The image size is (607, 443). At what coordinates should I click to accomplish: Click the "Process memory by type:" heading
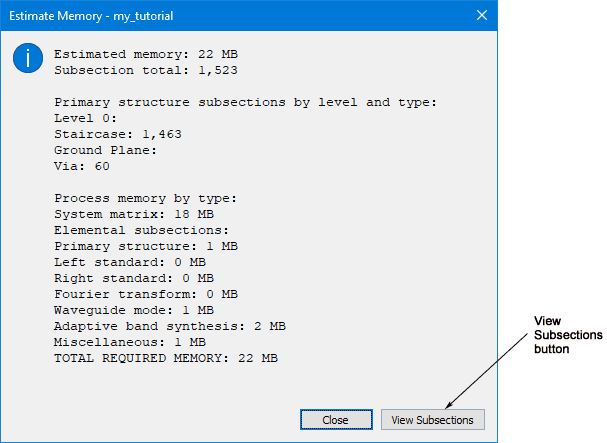(145, 198)
